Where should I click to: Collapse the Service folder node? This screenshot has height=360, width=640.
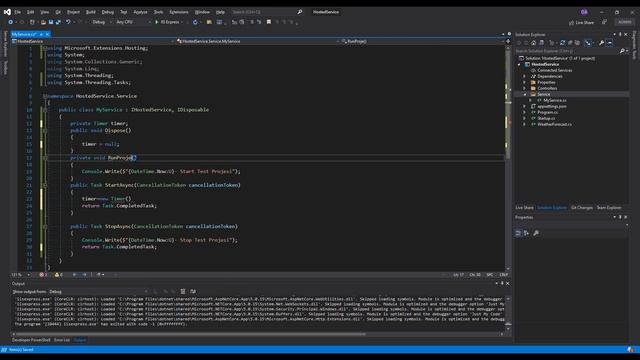pyautogui.click(x=525, y=94)
